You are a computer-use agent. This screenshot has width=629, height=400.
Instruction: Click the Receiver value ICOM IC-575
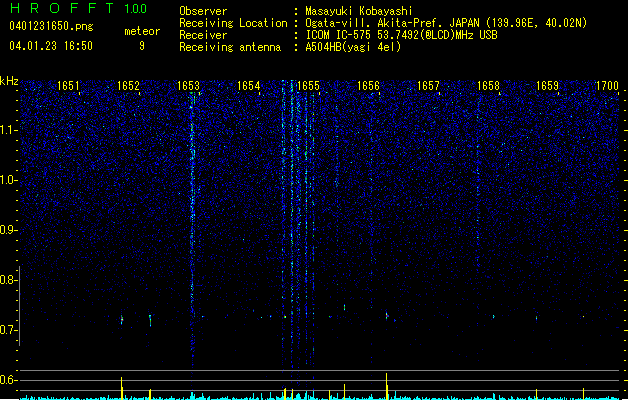339,35
